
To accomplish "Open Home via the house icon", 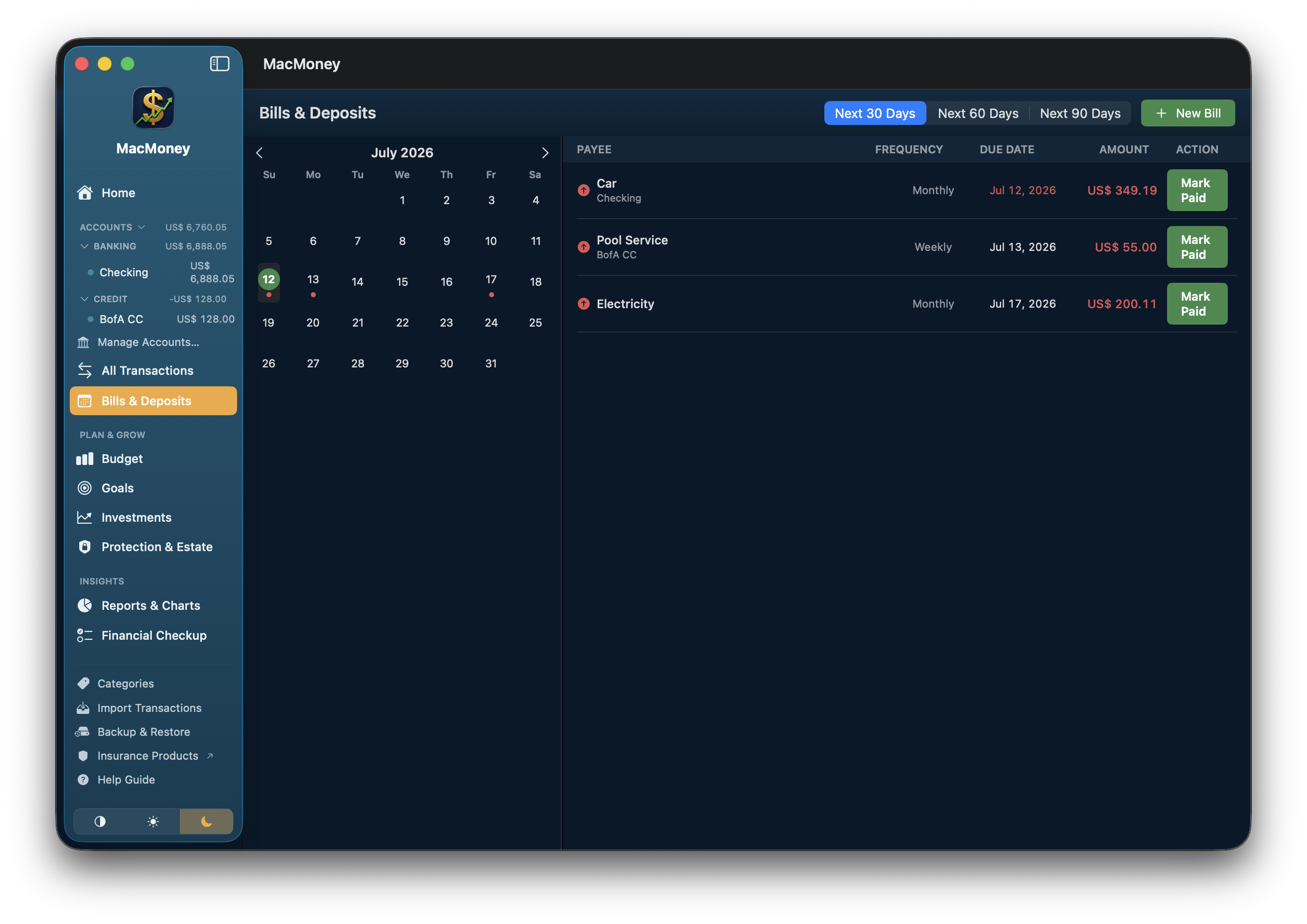I will tap(85, 193).
